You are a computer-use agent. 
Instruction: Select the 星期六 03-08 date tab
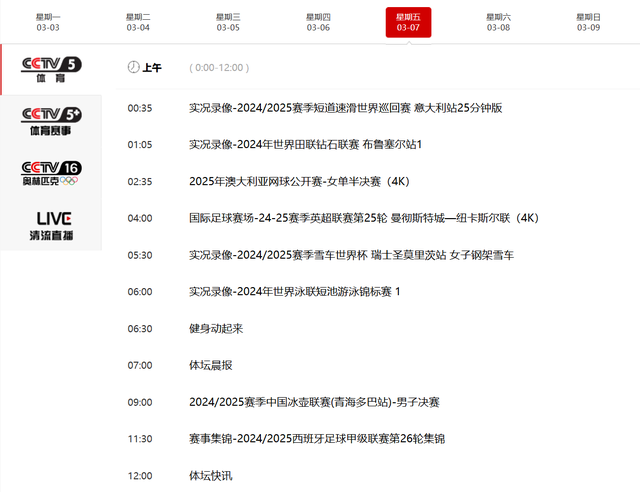[x=498, y=22]
